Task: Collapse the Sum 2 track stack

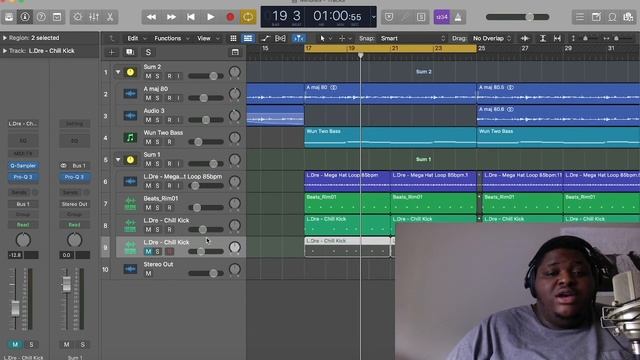Action: (x=118, y=72)
